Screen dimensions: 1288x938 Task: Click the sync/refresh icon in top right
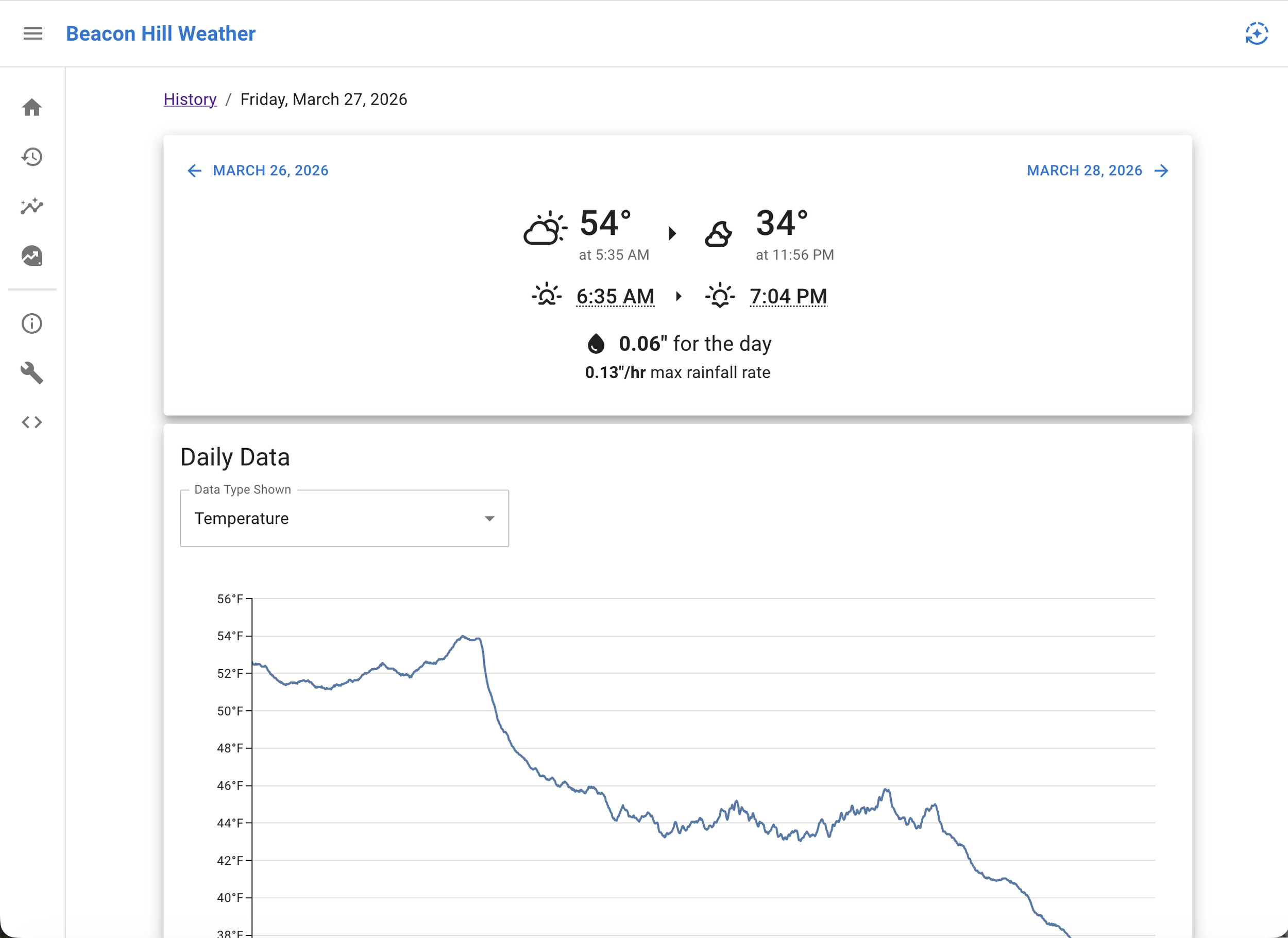(x=1256, y=33)
